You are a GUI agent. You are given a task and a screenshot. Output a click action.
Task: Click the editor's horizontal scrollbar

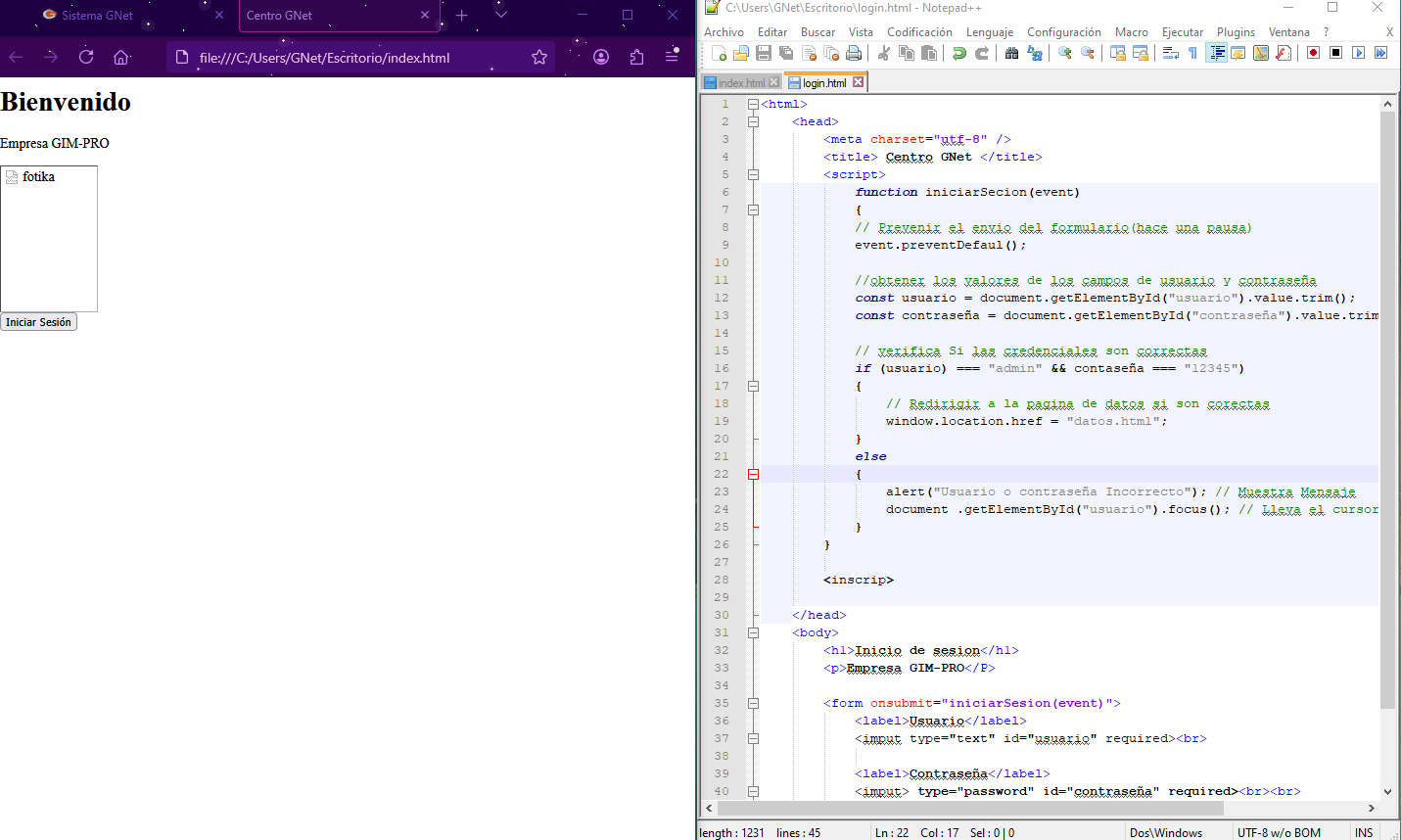pos(969,809)
